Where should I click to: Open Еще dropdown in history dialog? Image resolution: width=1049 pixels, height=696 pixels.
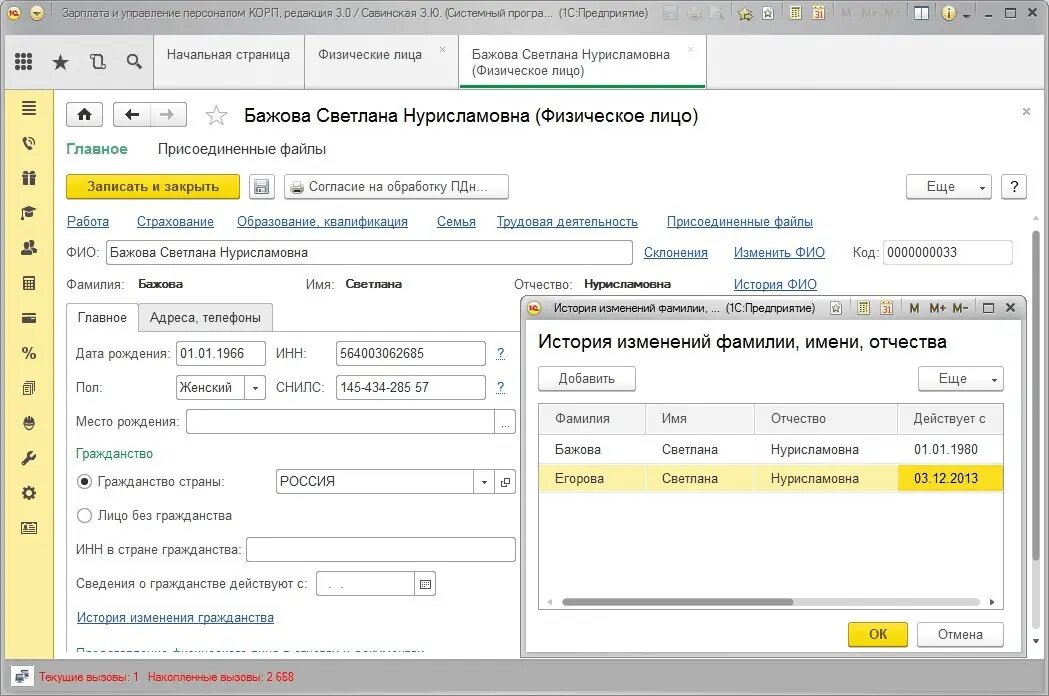[x=960, y=379]
